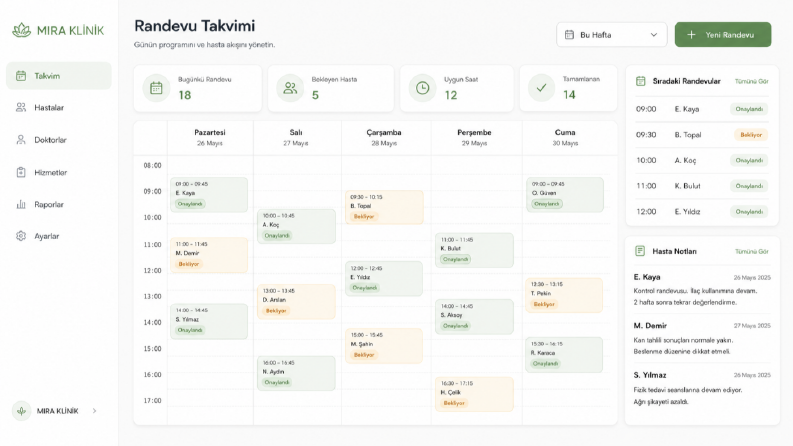
Task: Open the Bu Hafta dropdown
Action: click(611, 34)
